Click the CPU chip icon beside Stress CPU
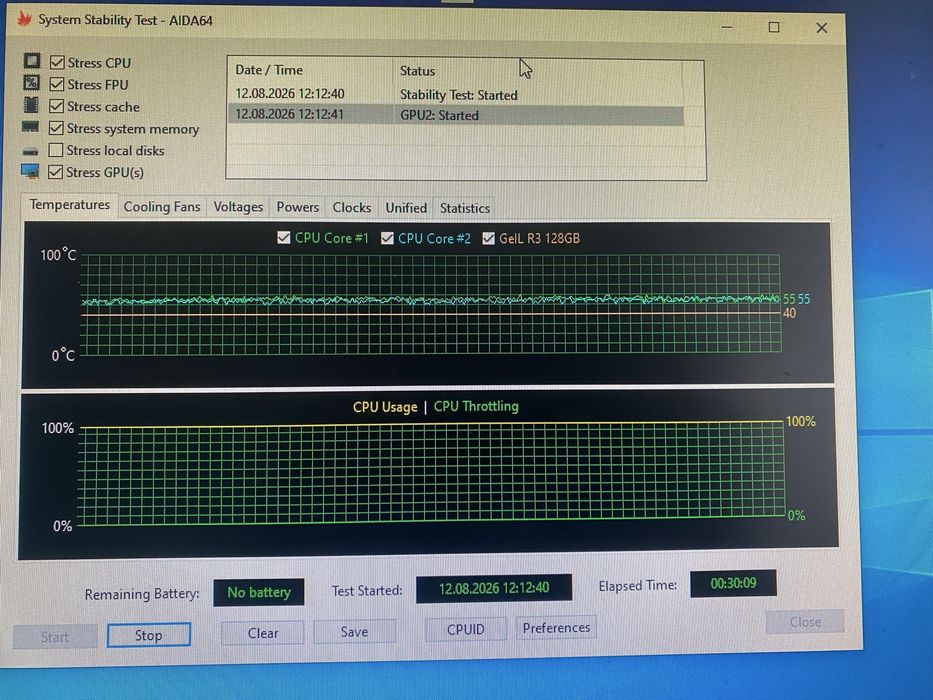 click(x=32, y=61)
